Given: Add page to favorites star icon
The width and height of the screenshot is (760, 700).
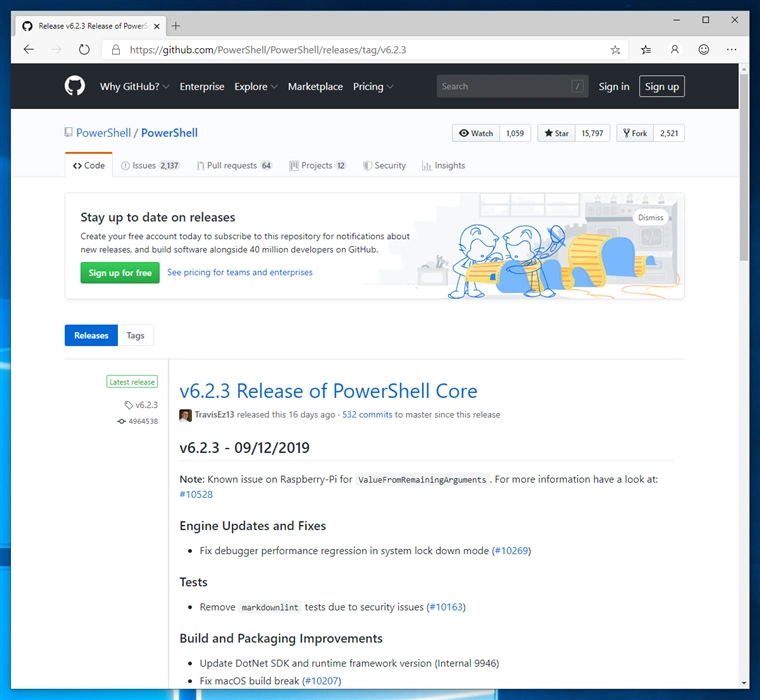Looking at the screenshot, I should [x=616, y=49].
